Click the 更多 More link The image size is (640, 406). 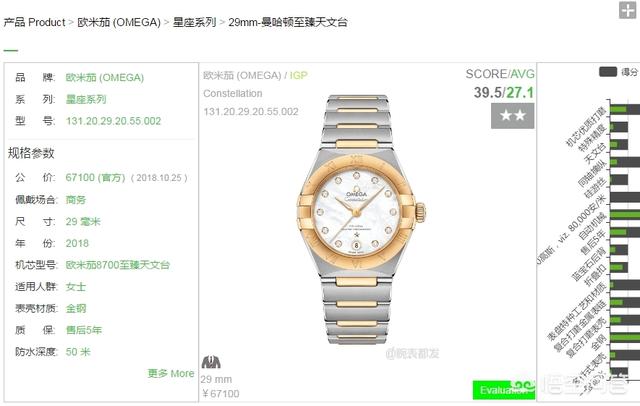click(x=171, y=373)
